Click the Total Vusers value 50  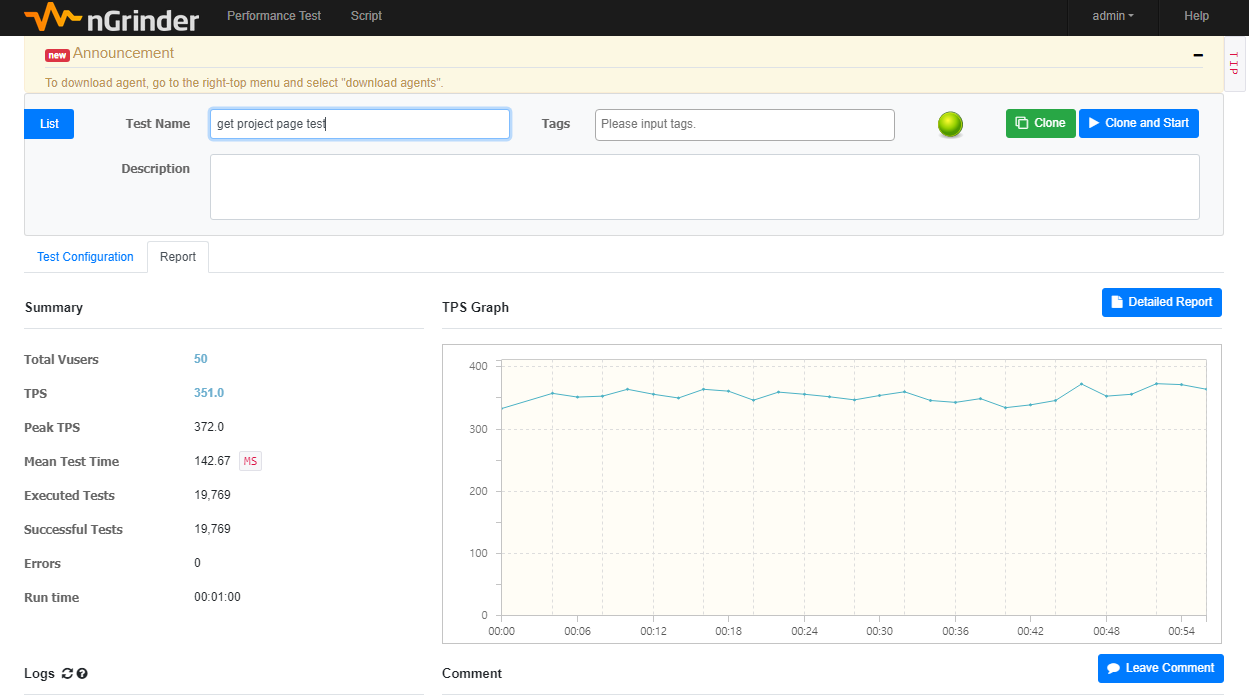[201, 359]
